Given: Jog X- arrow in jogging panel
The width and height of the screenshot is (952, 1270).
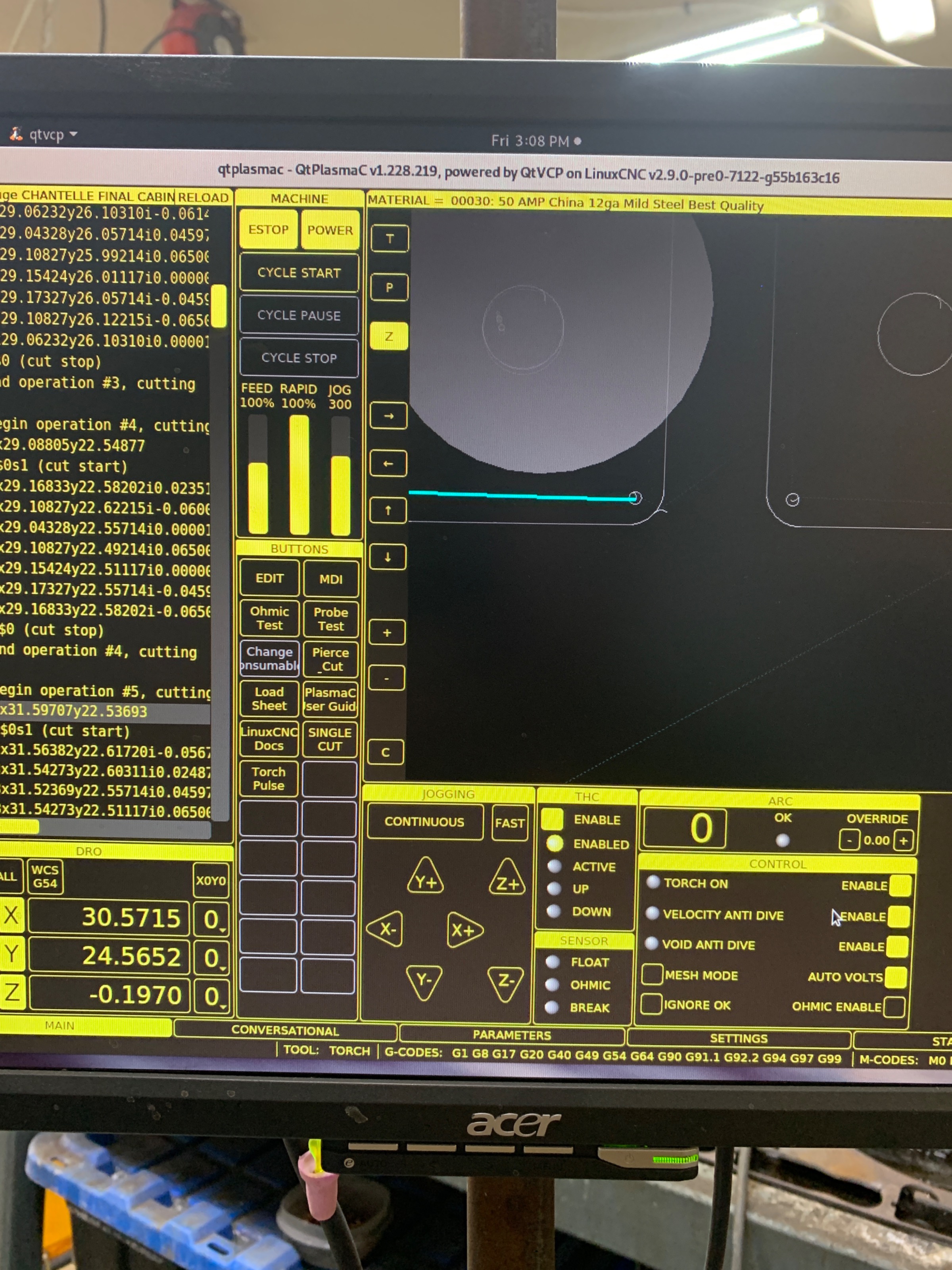Looking at the screenshot, I should pyautogui.click(x=385, y=929).
